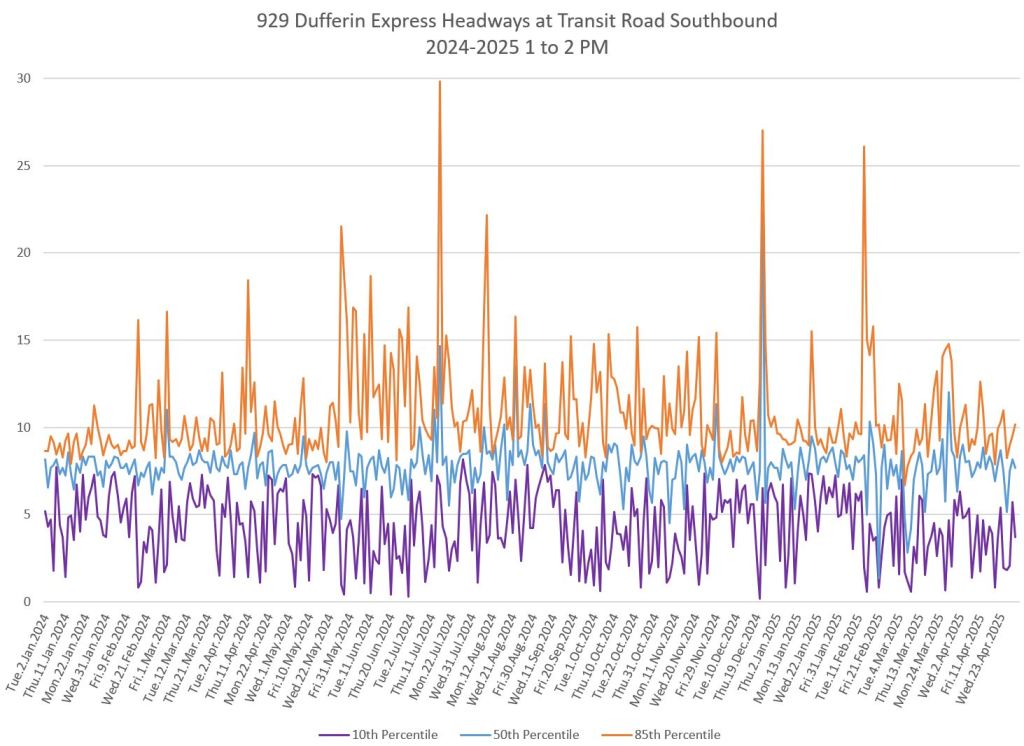Click the y-axis label 15
This screenshot has width=1024, height=746.
tap(23, 340)
